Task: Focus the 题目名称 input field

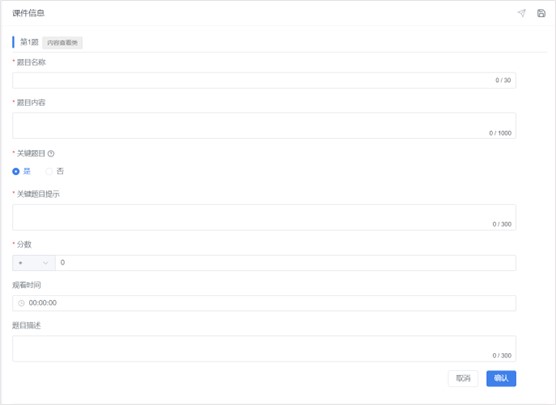Action: (x=264, y=80)
